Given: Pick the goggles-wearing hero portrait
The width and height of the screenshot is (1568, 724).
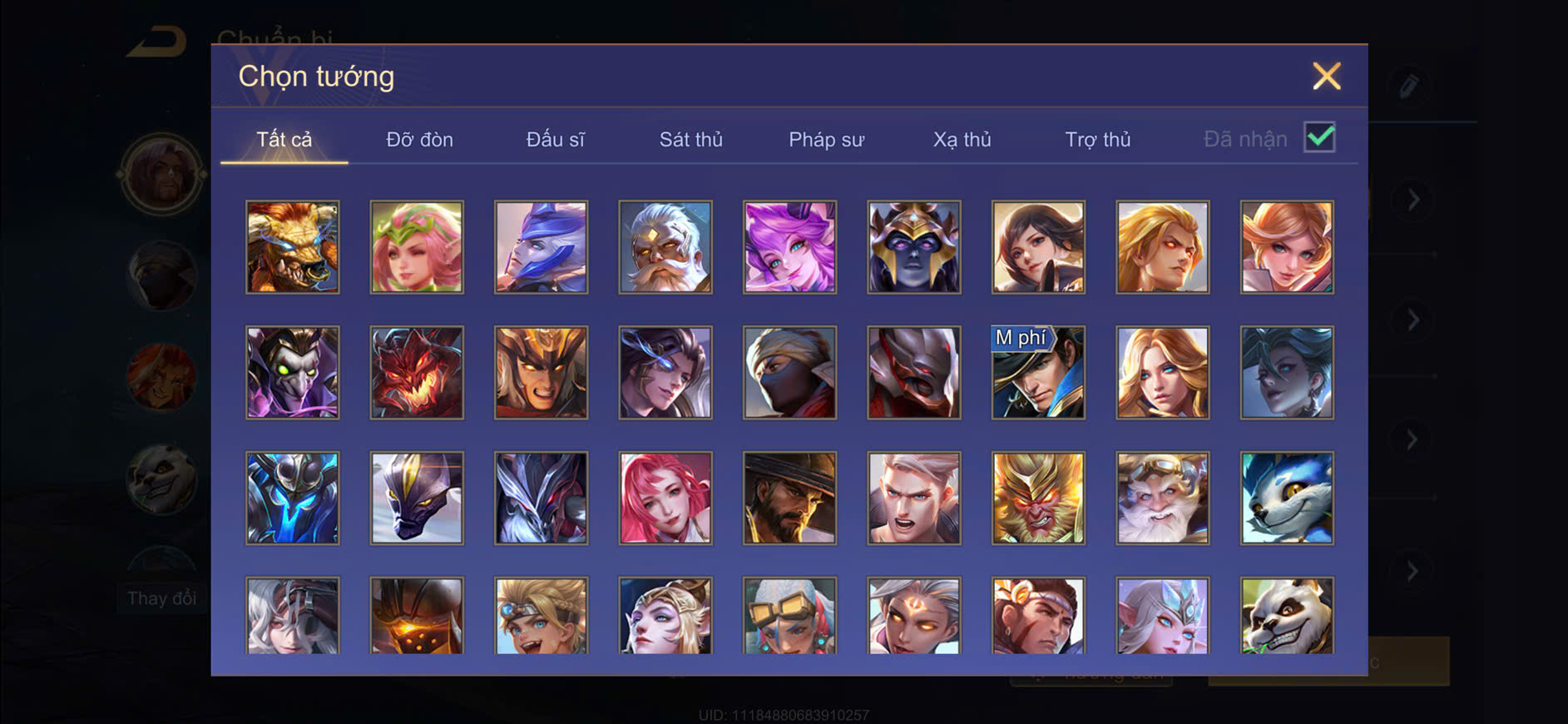Looking at the screenshot, I should point(789,616).
